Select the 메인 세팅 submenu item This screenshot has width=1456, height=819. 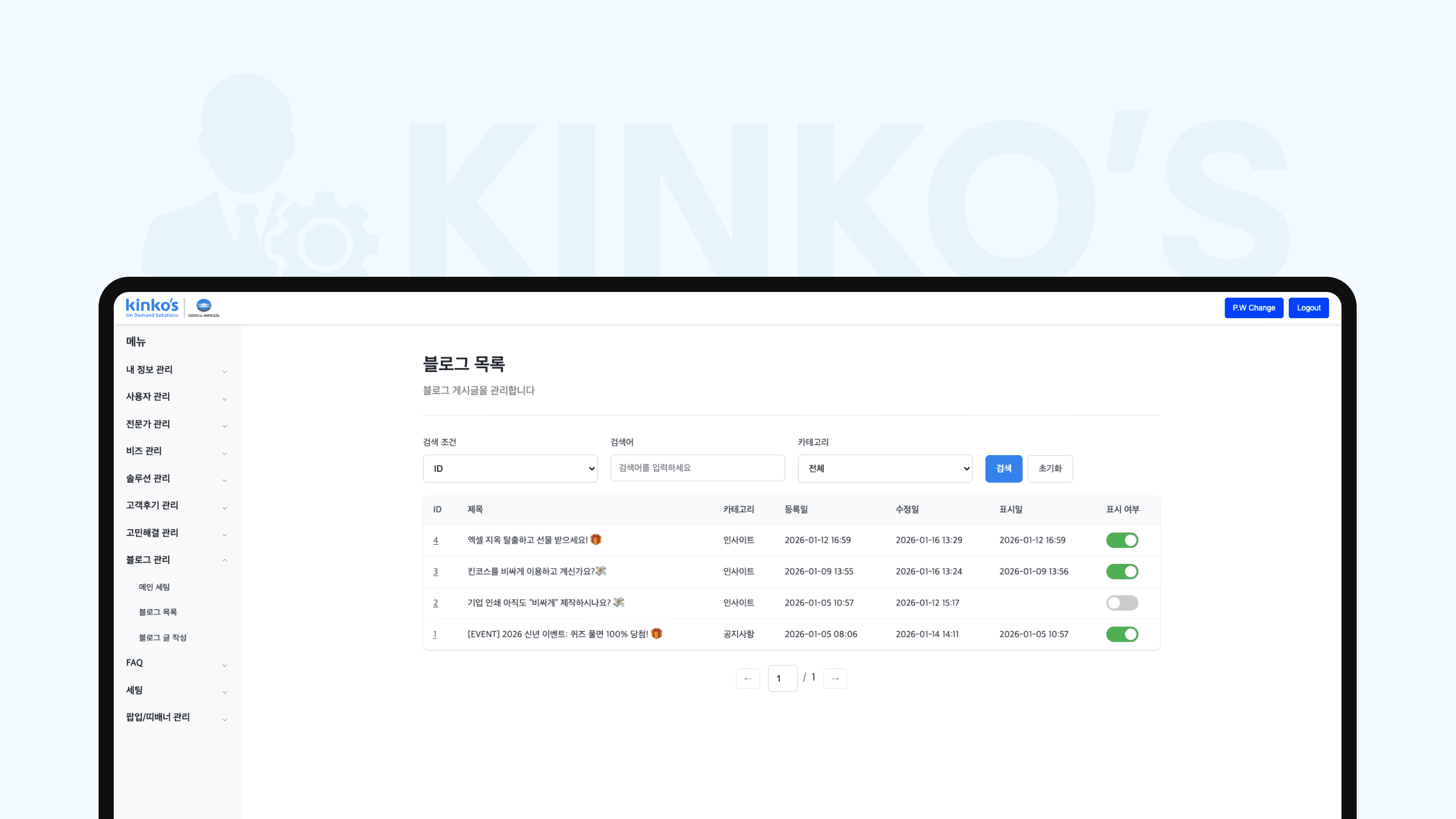click(154, 587)
